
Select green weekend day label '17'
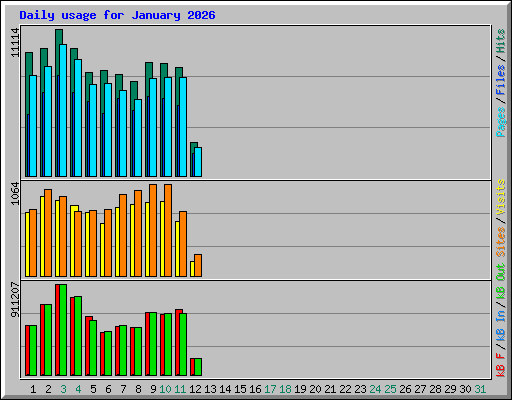point(270,389)
